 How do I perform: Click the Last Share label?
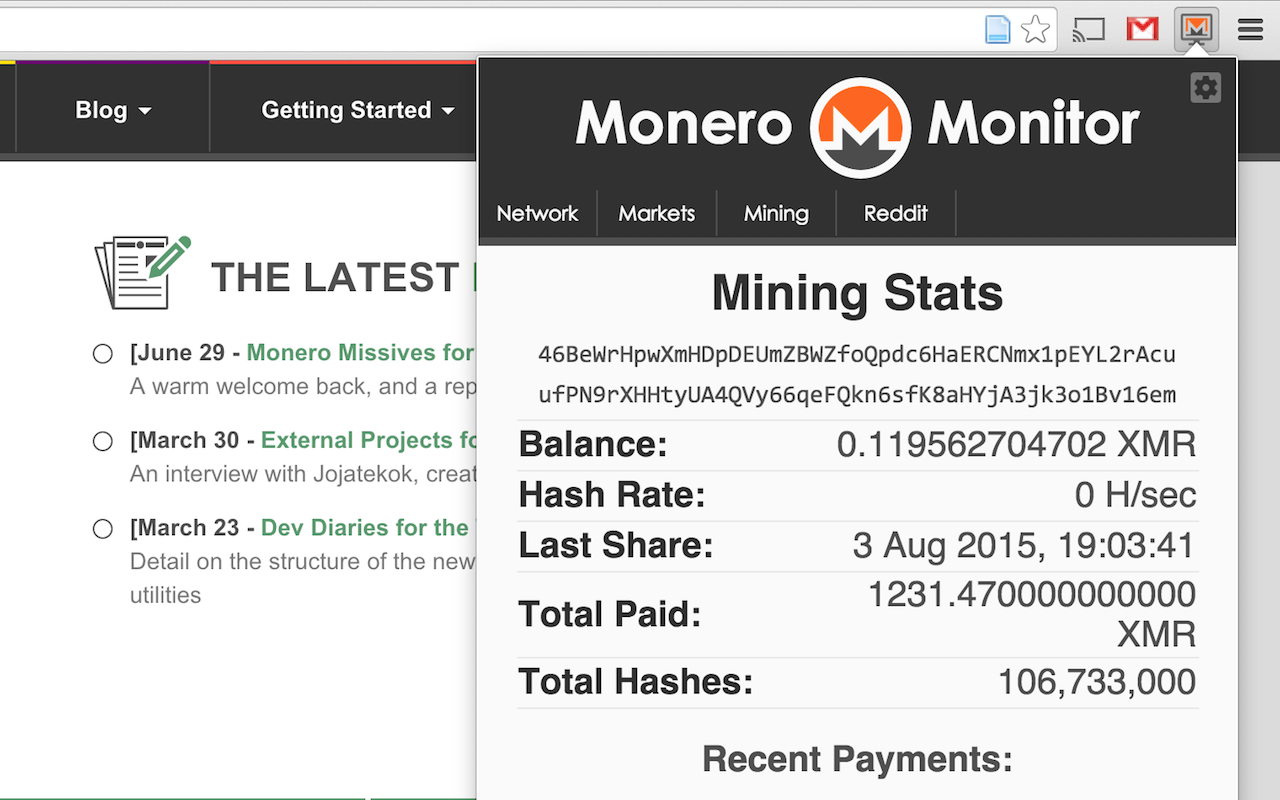point(616,545)
